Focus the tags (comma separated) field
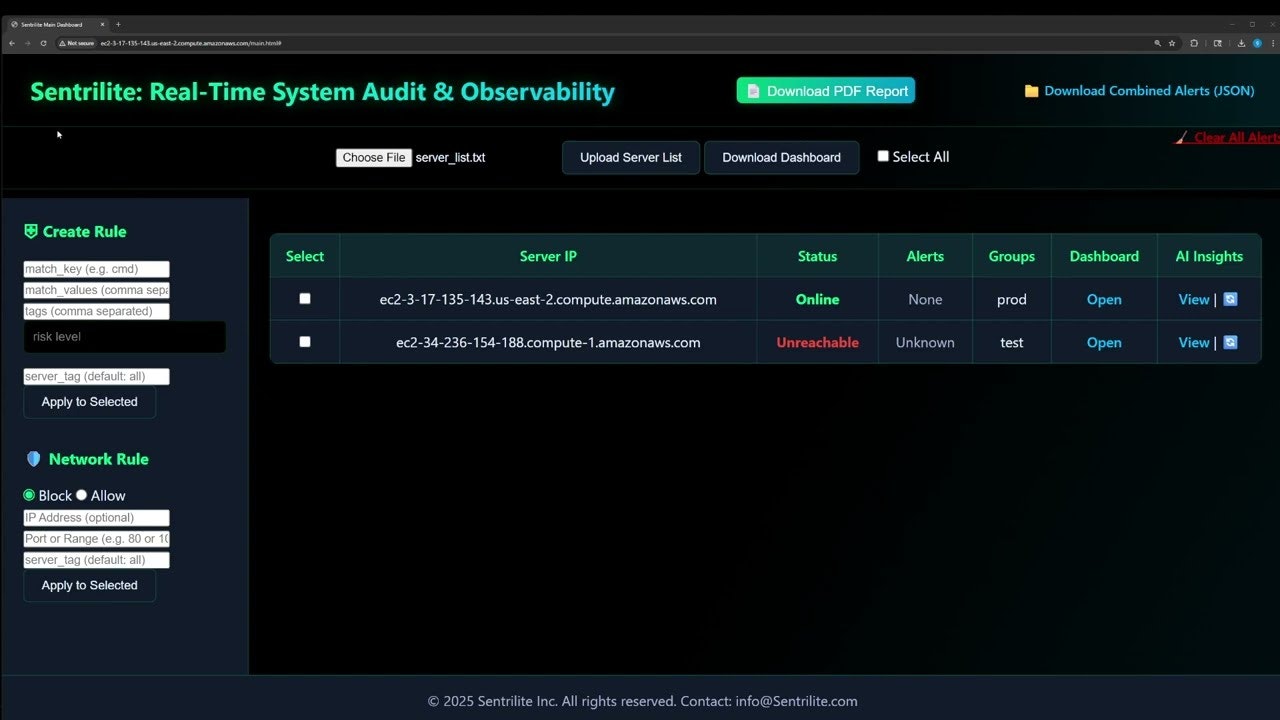 click(x=97, y=311)
